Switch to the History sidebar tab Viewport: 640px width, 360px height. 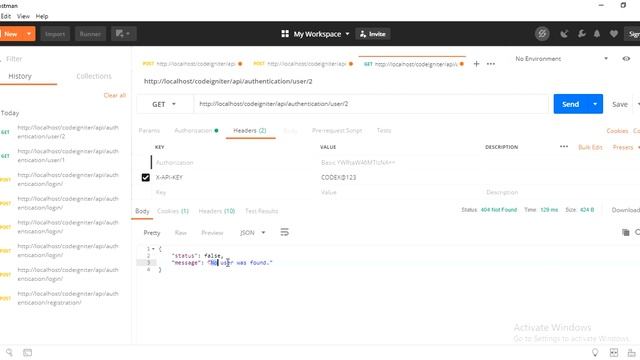(20, 76)
